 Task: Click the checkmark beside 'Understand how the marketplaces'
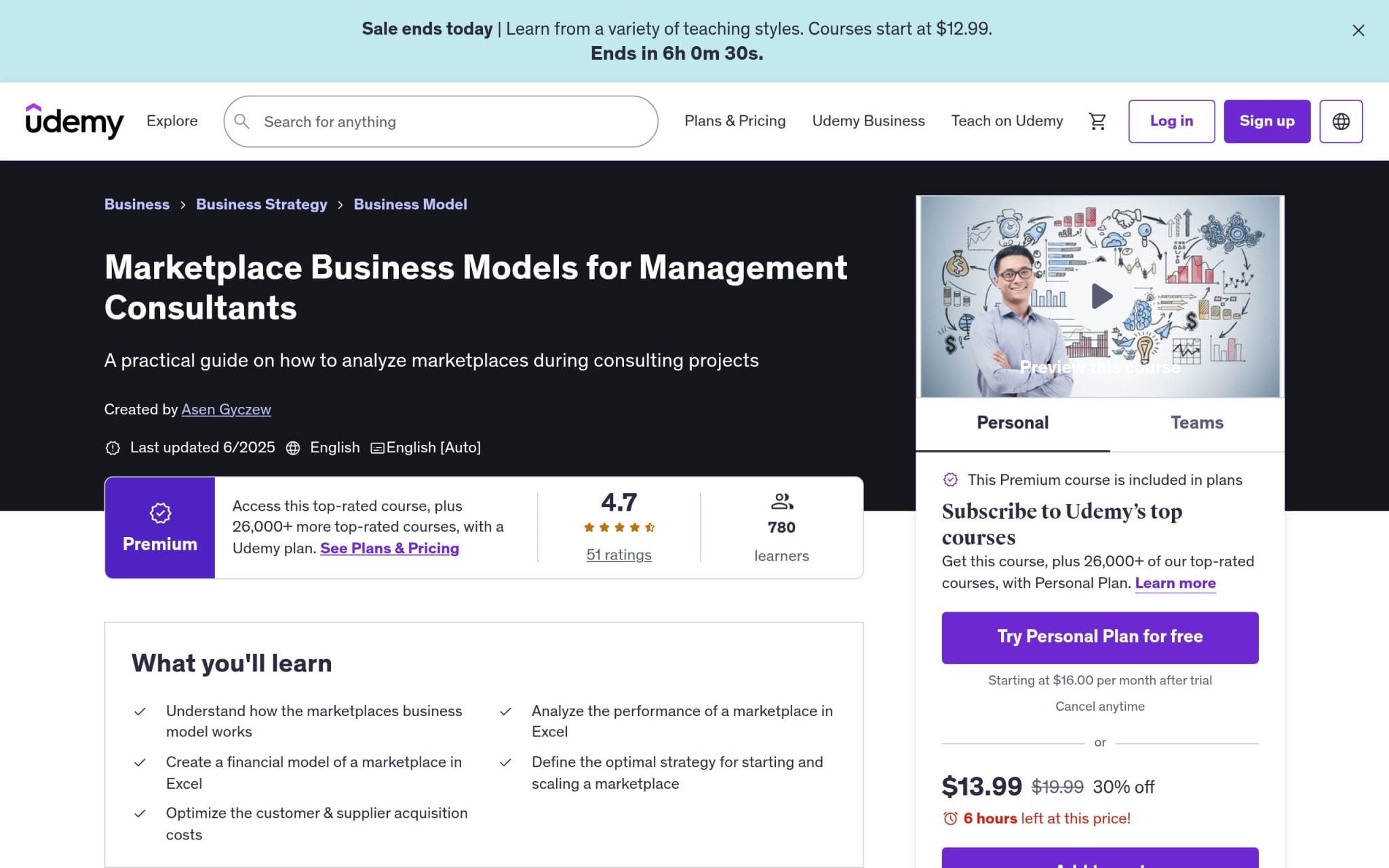[140, 711]
